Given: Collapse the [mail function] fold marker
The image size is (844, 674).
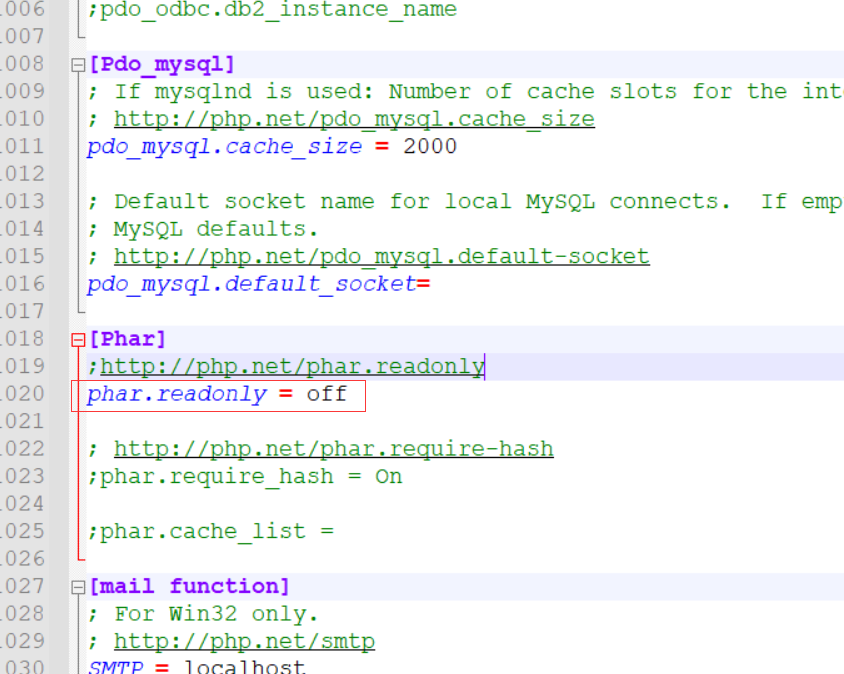Looking at the screenshot, I should [78, 587].
